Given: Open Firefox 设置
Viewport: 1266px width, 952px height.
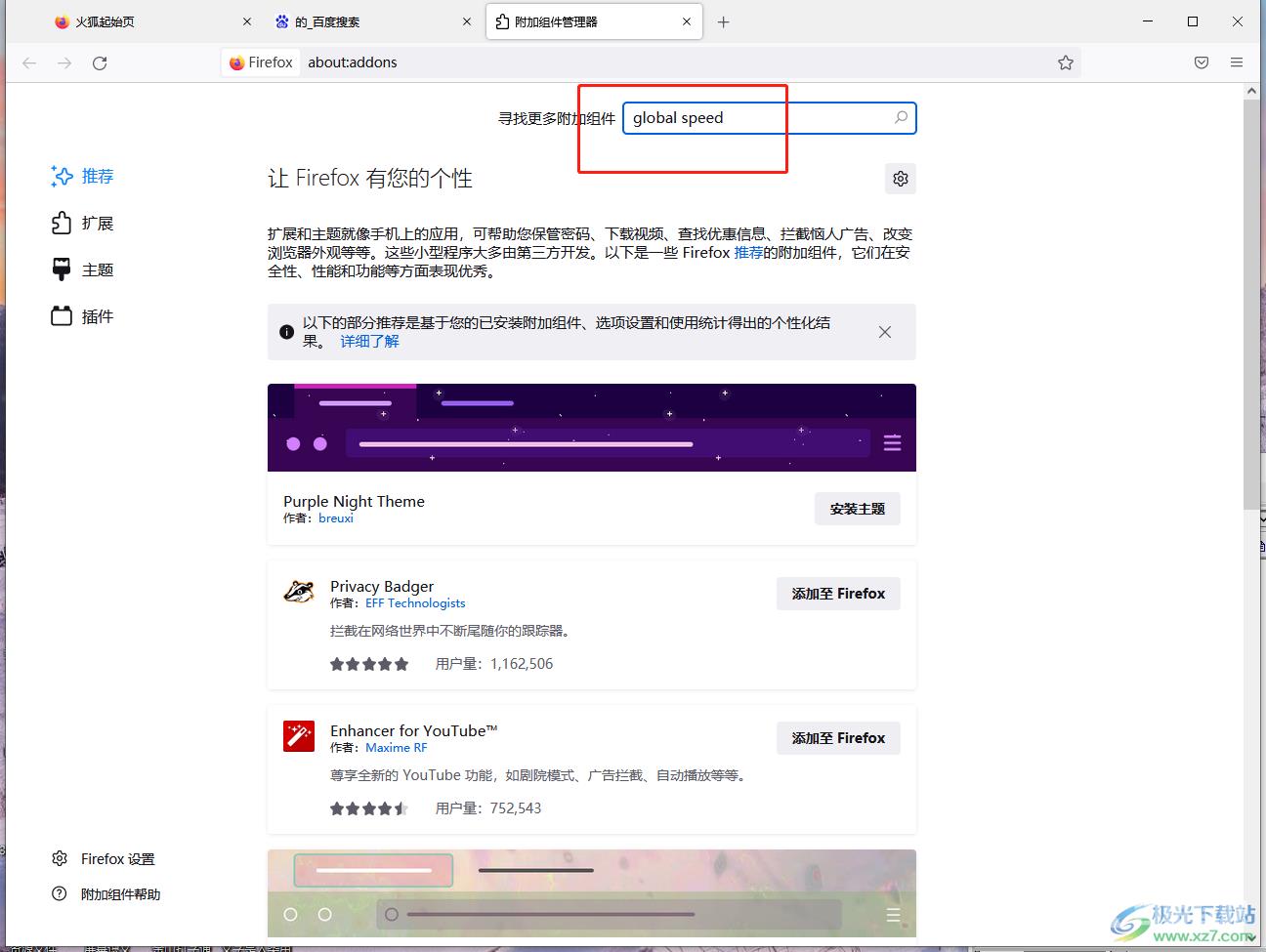Looking at the screenshot, I should pyautogui.click(x=104, y=859).
